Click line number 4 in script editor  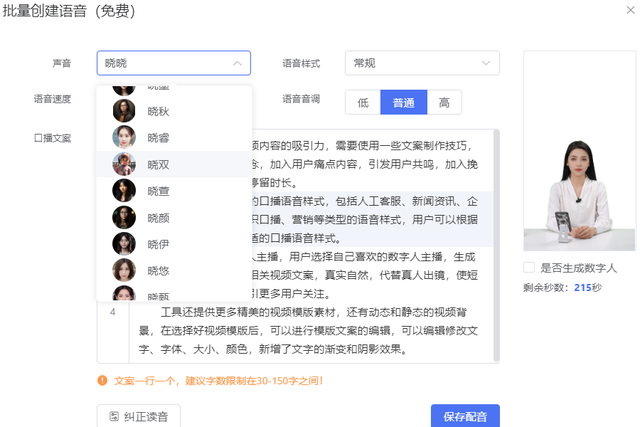(113, 312)
